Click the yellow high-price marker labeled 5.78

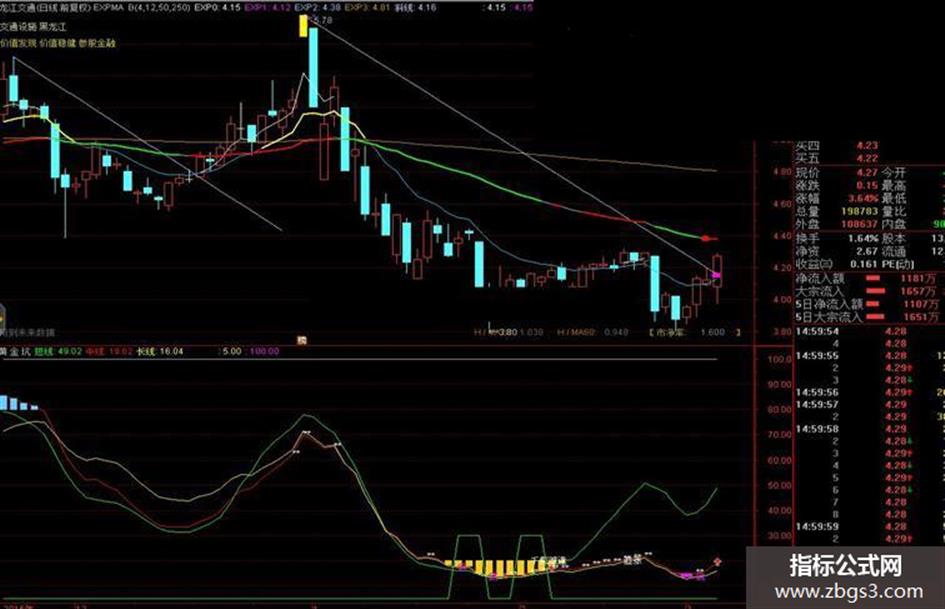pyautogui.click(x=303, y=26)
